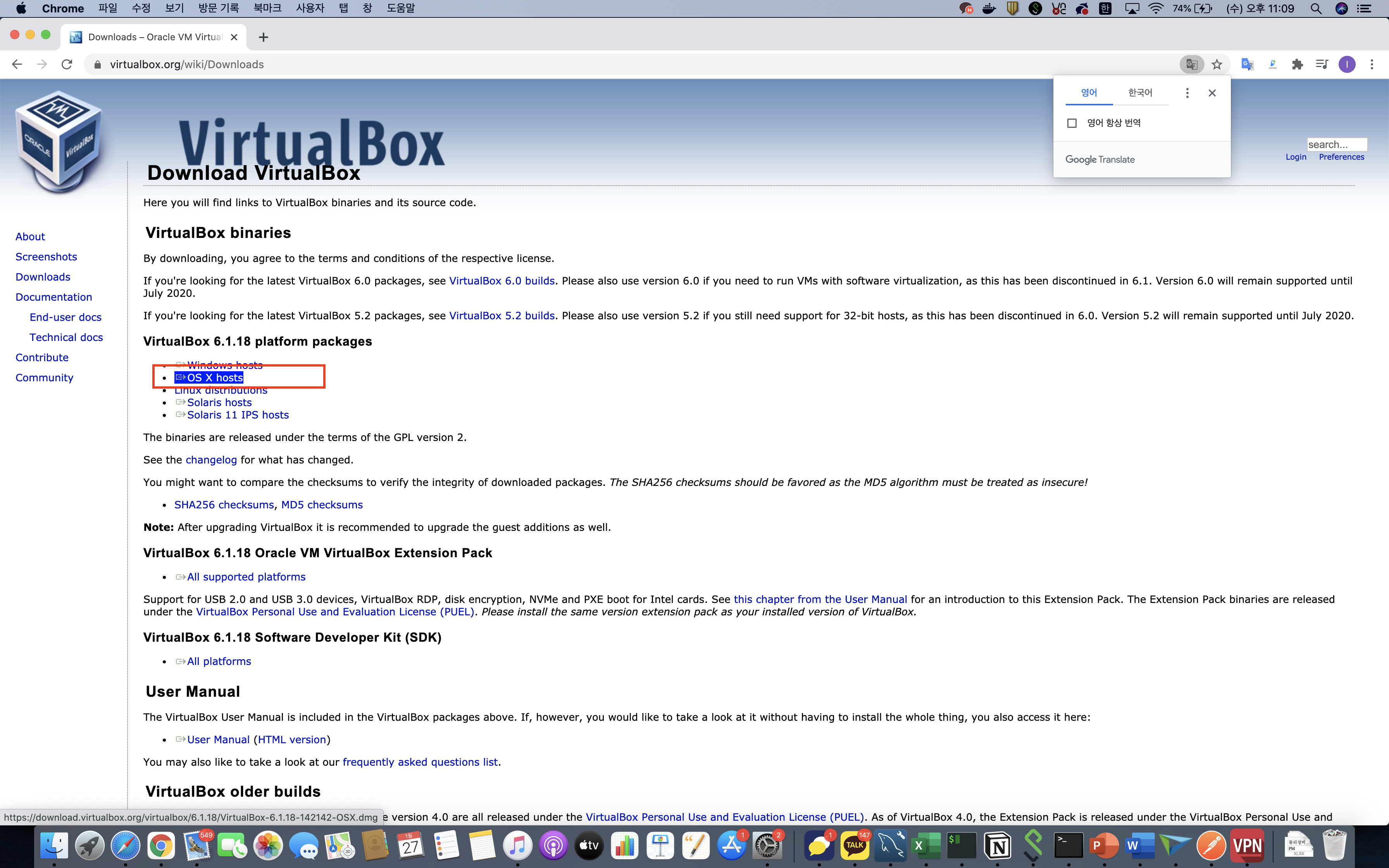Close the Google Translate popup
Image resolution: width=1389 pixels, height=868 pixels.
click(x=1212, y=93)
